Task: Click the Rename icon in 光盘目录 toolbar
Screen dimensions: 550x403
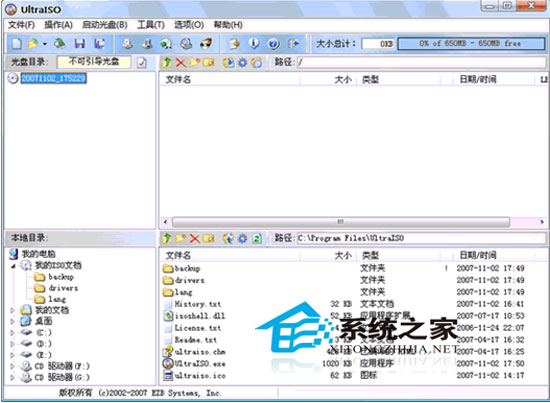Action: click(x=209, y=63)
